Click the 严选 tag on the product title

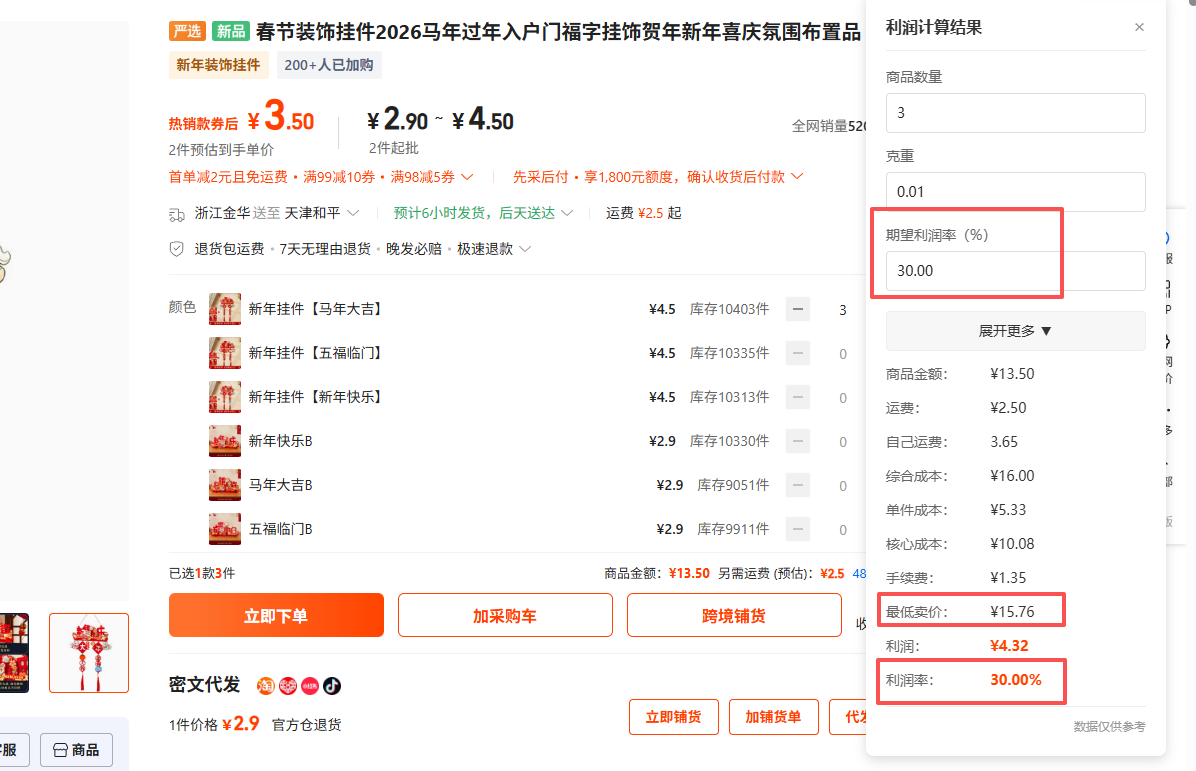pos(187,31)
